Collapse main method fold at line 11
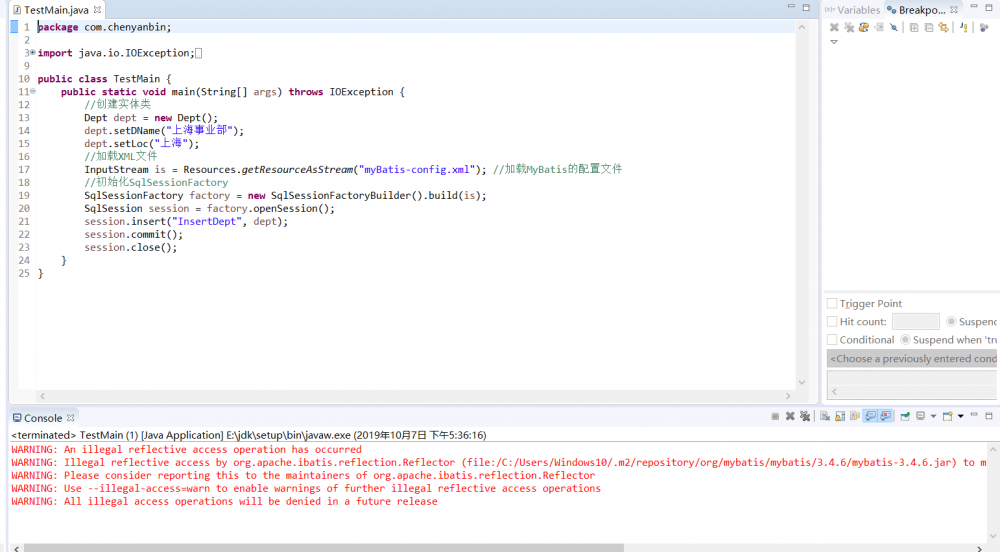Viewport: 1000px width, 552px height. (33, 91)
